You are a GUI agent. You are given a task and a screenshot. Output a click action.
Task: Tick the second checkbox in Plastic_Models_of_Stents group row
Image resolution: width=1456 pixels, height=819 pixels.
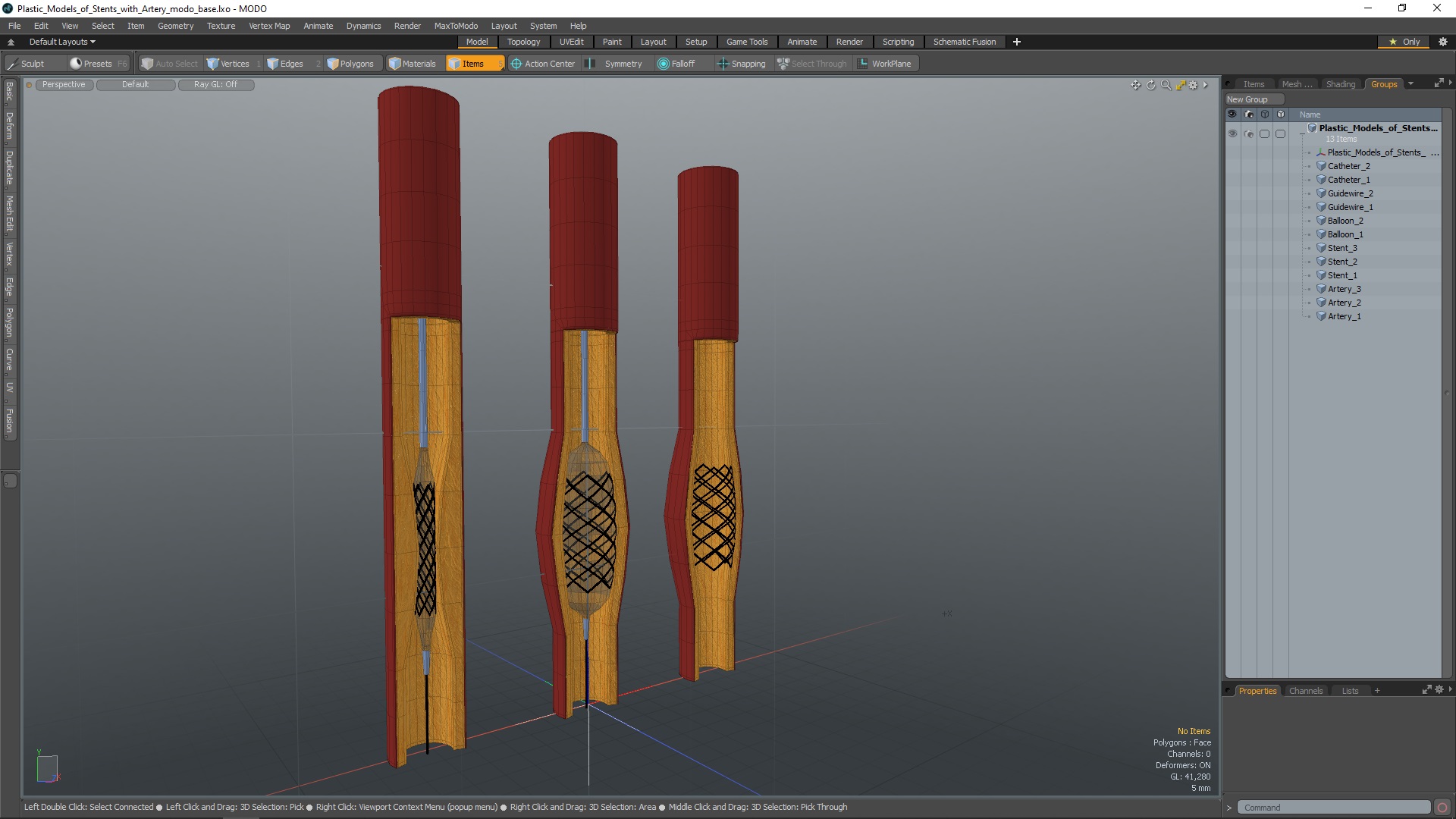click(1281, 133)
